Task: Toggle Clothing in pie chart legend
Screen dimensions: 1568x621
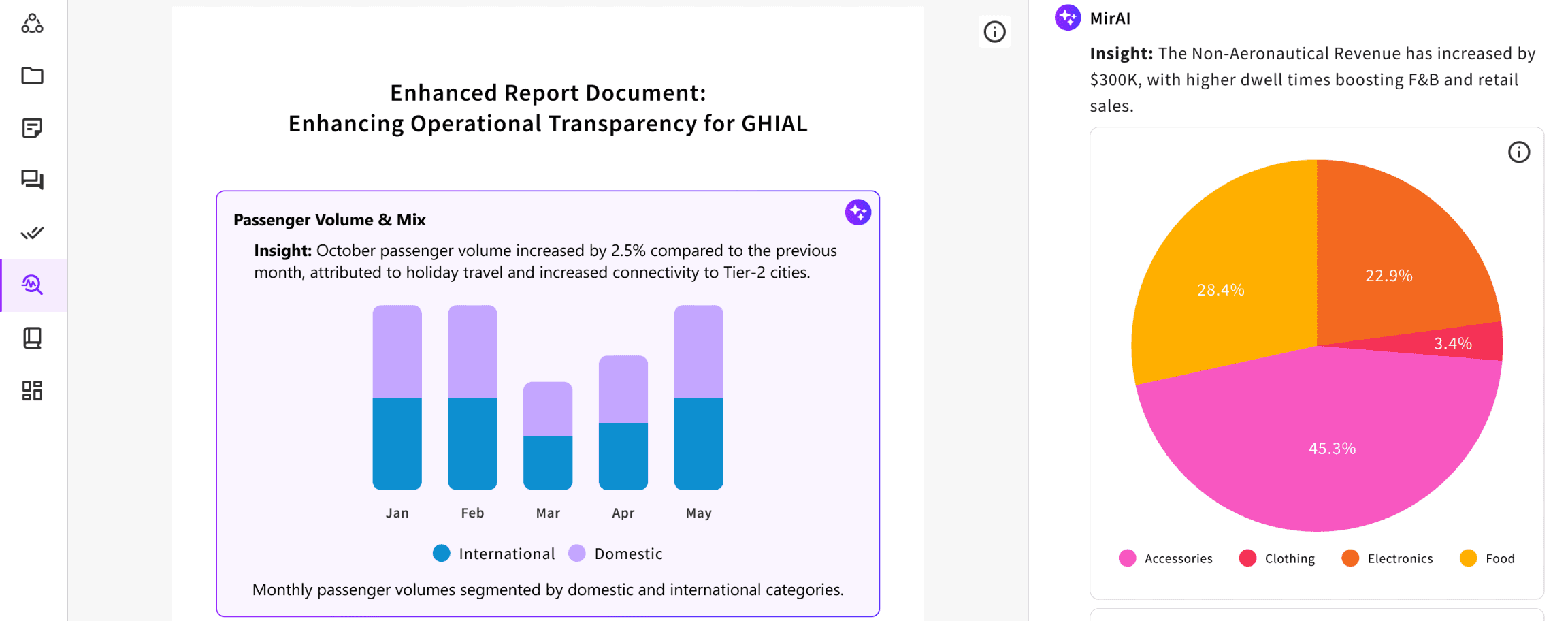Action: (x=1277, y=558)
